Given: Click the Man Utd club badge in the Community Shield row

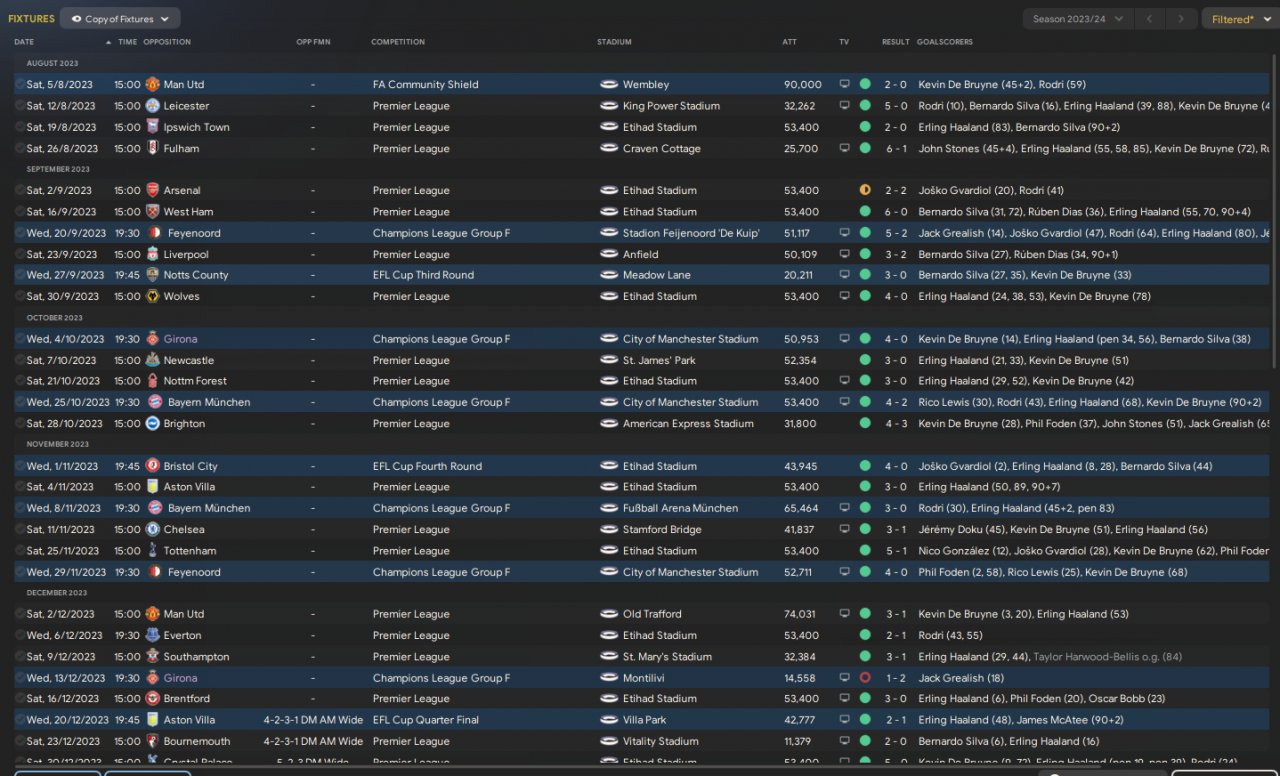Looking at the screenshot, I should point(152,84).
